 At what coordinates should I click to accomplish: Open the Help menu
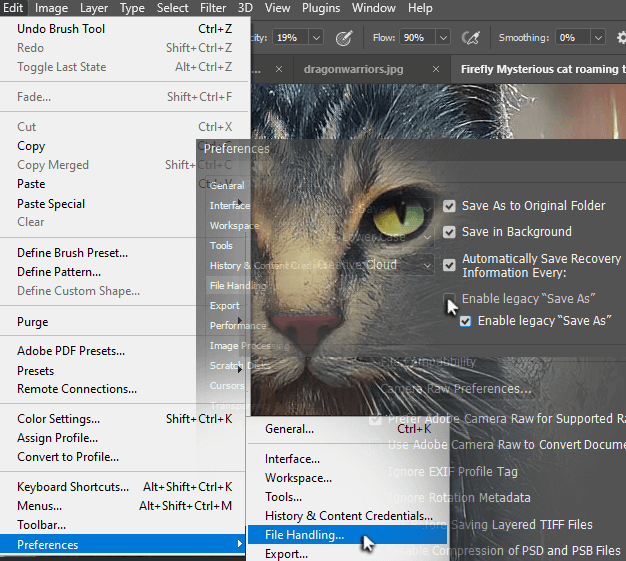click(420, 8)
